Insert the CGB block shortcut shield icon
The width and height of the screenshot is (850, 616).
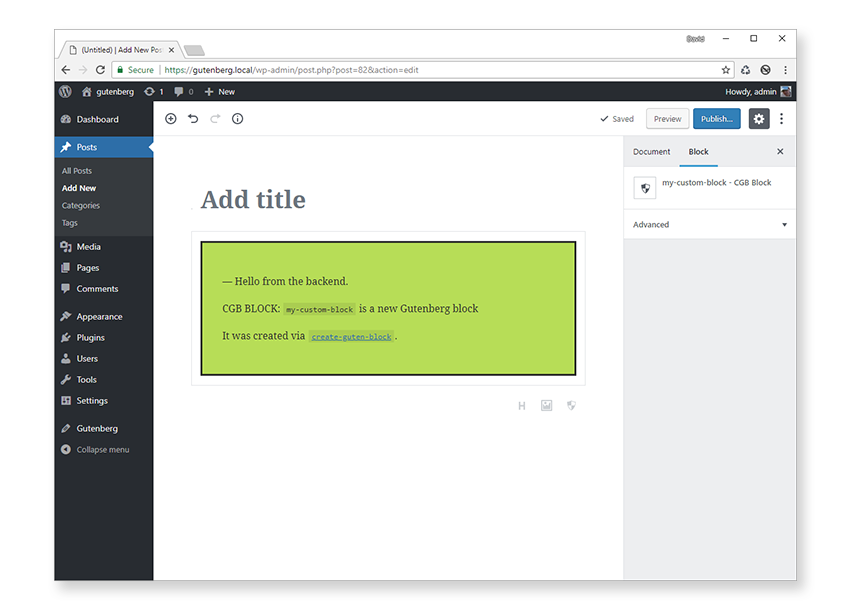(x=571, y=406)
